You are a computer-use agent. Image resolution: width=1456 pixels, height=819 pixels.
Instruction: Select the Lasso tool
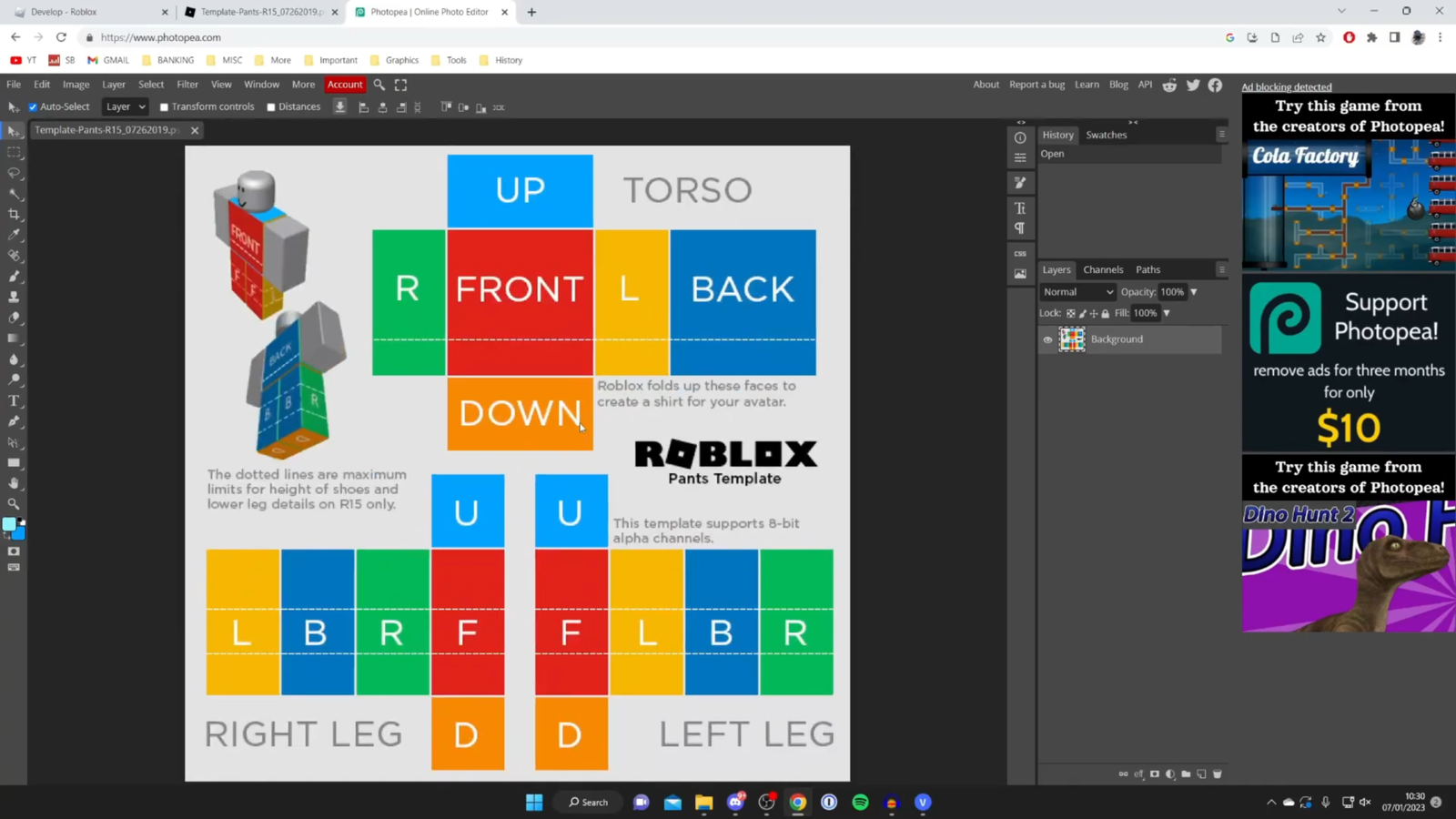coord(14,174)
